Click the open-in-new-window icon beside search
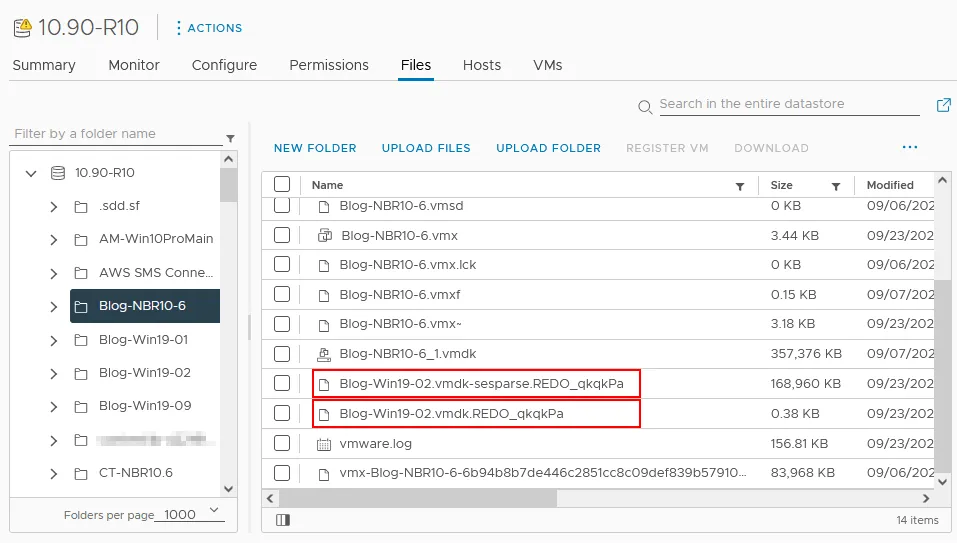The width and height of the screenshot is (957, 543). pos(943,105)
